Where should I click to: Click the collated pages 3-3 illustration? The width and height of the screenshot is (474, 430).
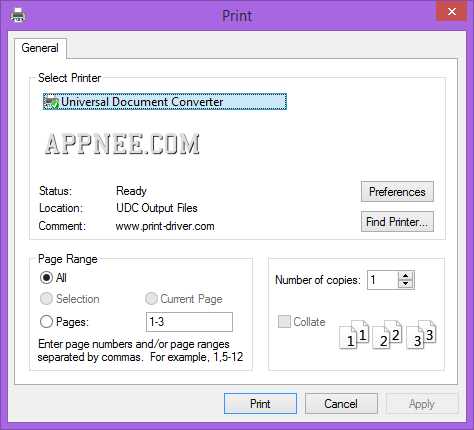pos(421,334)
